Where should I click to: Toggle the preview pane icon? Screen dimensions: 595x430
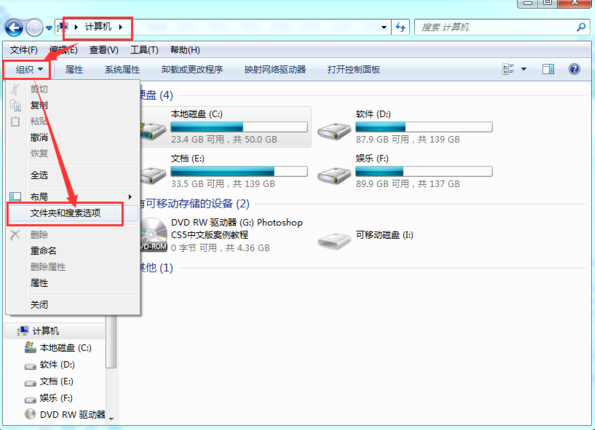tap(548, 69)
